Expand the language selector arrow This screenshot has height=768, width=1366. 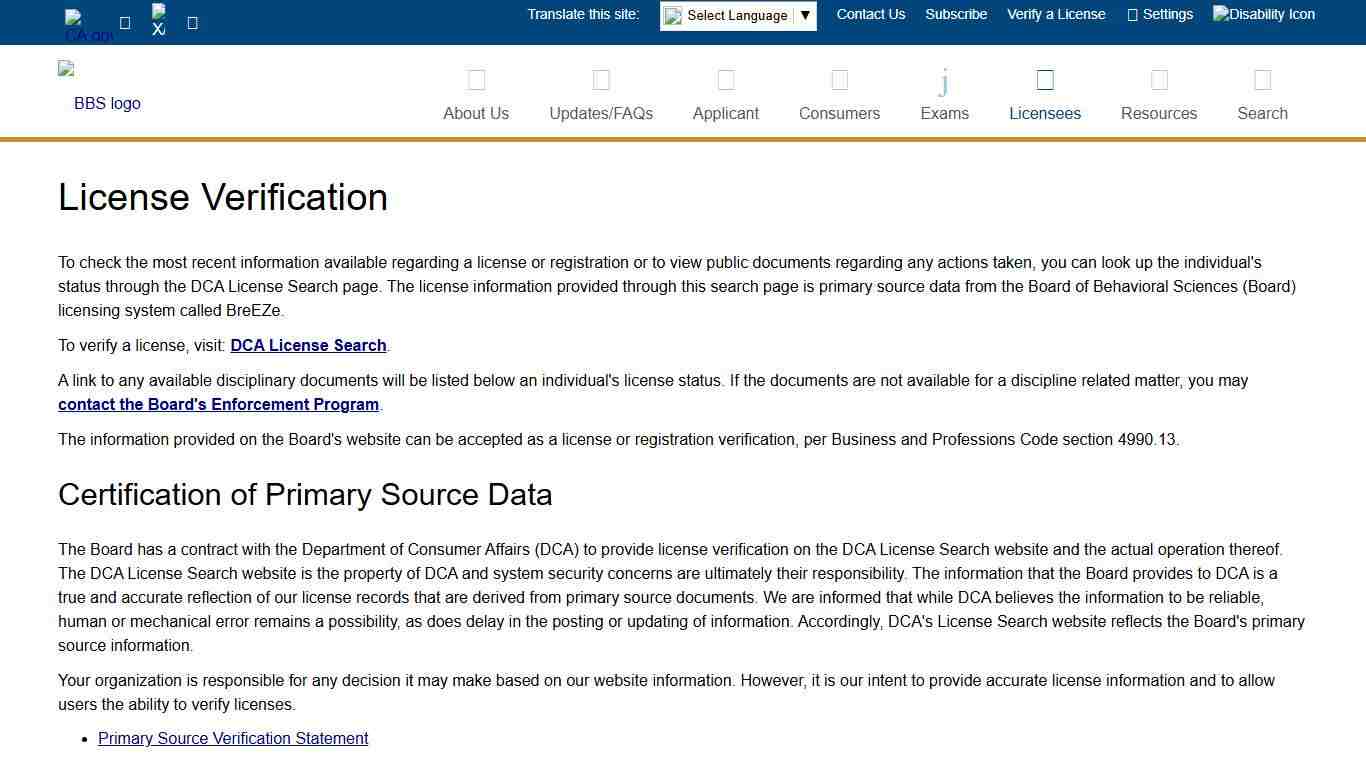pos(805,15)
